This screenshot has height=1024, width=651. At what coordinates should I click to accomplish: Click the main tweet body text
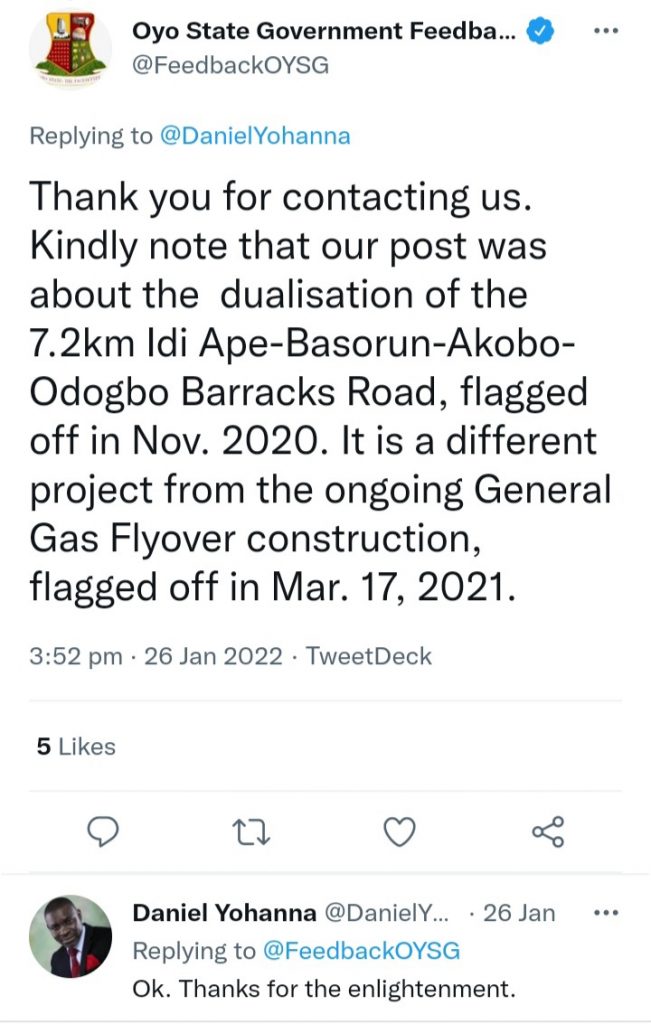point(320,392)
